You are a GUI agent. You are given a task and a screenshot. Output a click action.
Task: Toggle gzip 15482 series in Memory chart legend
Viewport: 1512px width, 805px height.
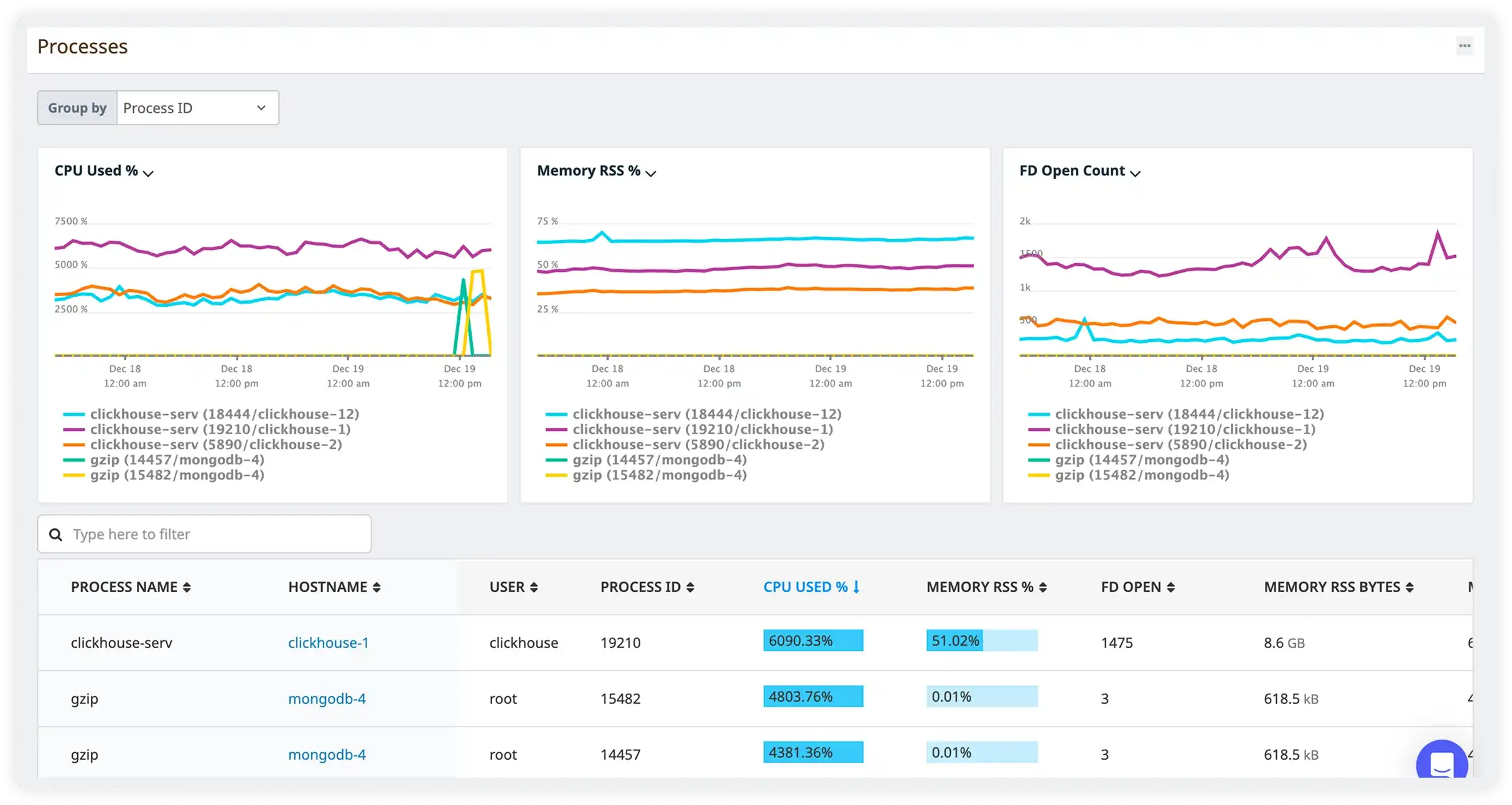click(659, 475)
